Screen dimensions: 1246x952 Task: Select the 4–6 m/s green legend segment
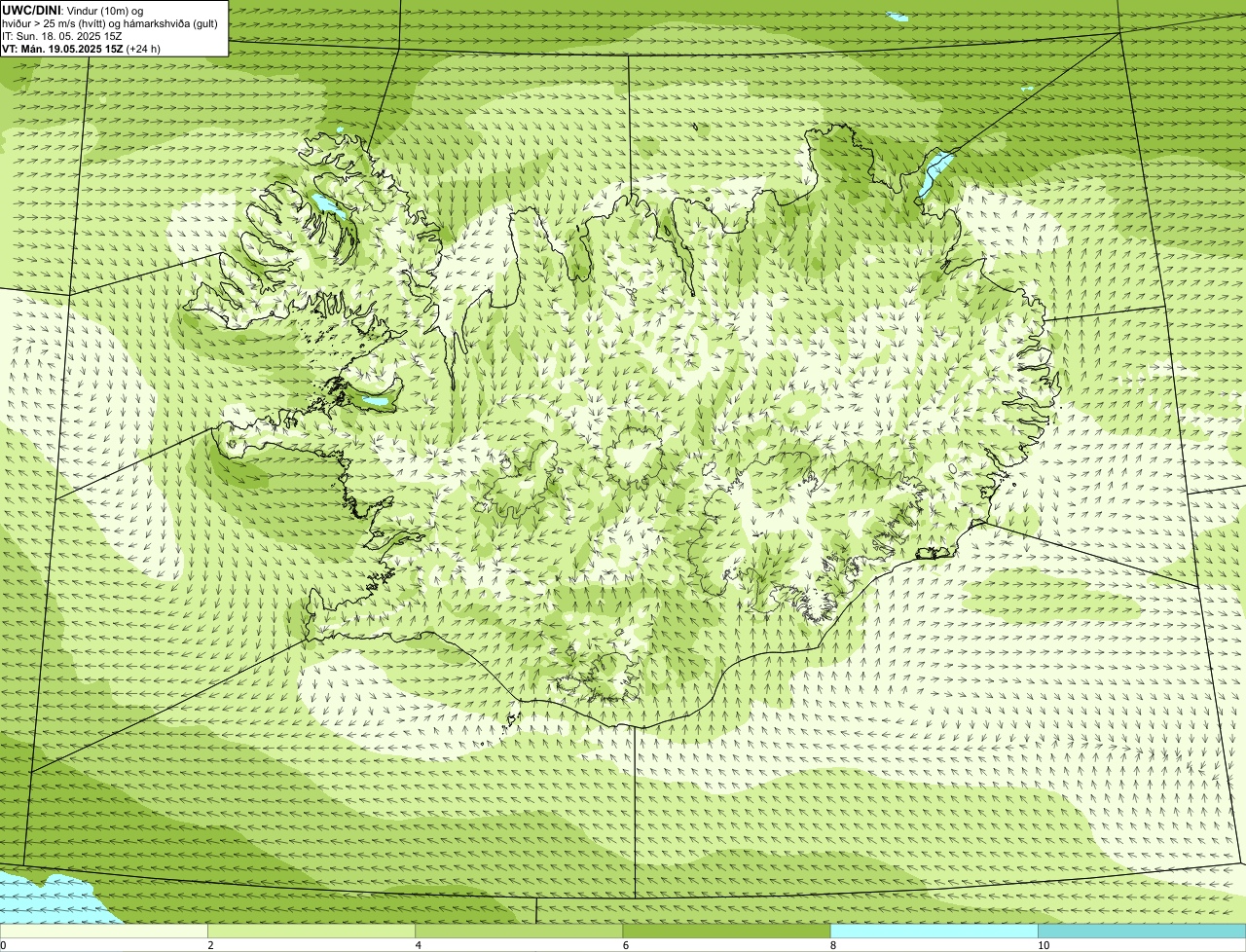pyautogui.click(x=519, y=932)
